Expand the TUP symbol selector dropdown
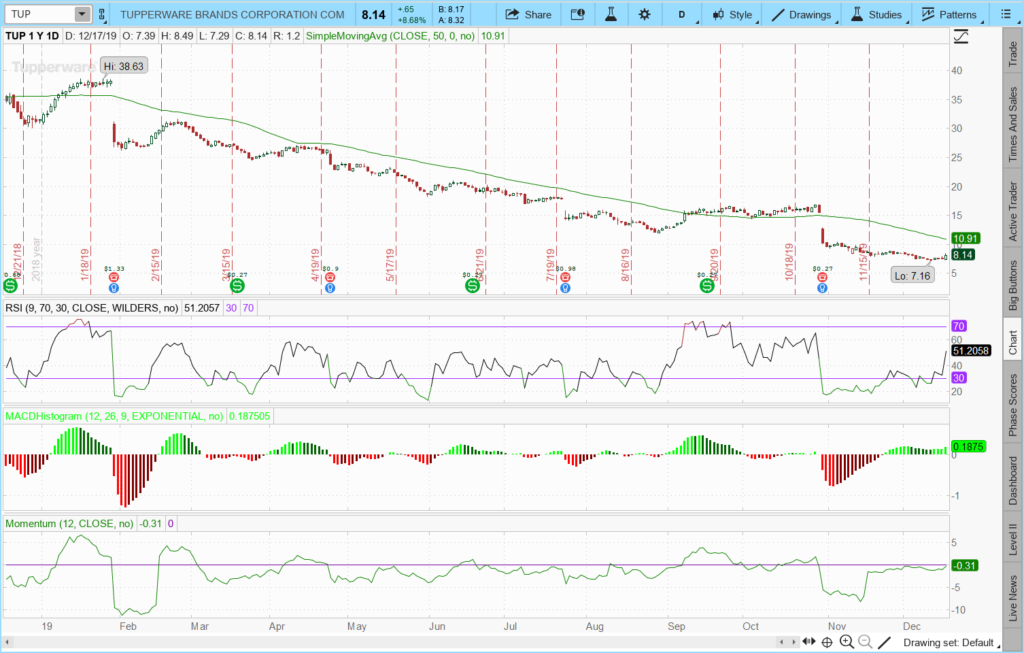This screenshot has width=1024, height=653. [x=82, y=15]
